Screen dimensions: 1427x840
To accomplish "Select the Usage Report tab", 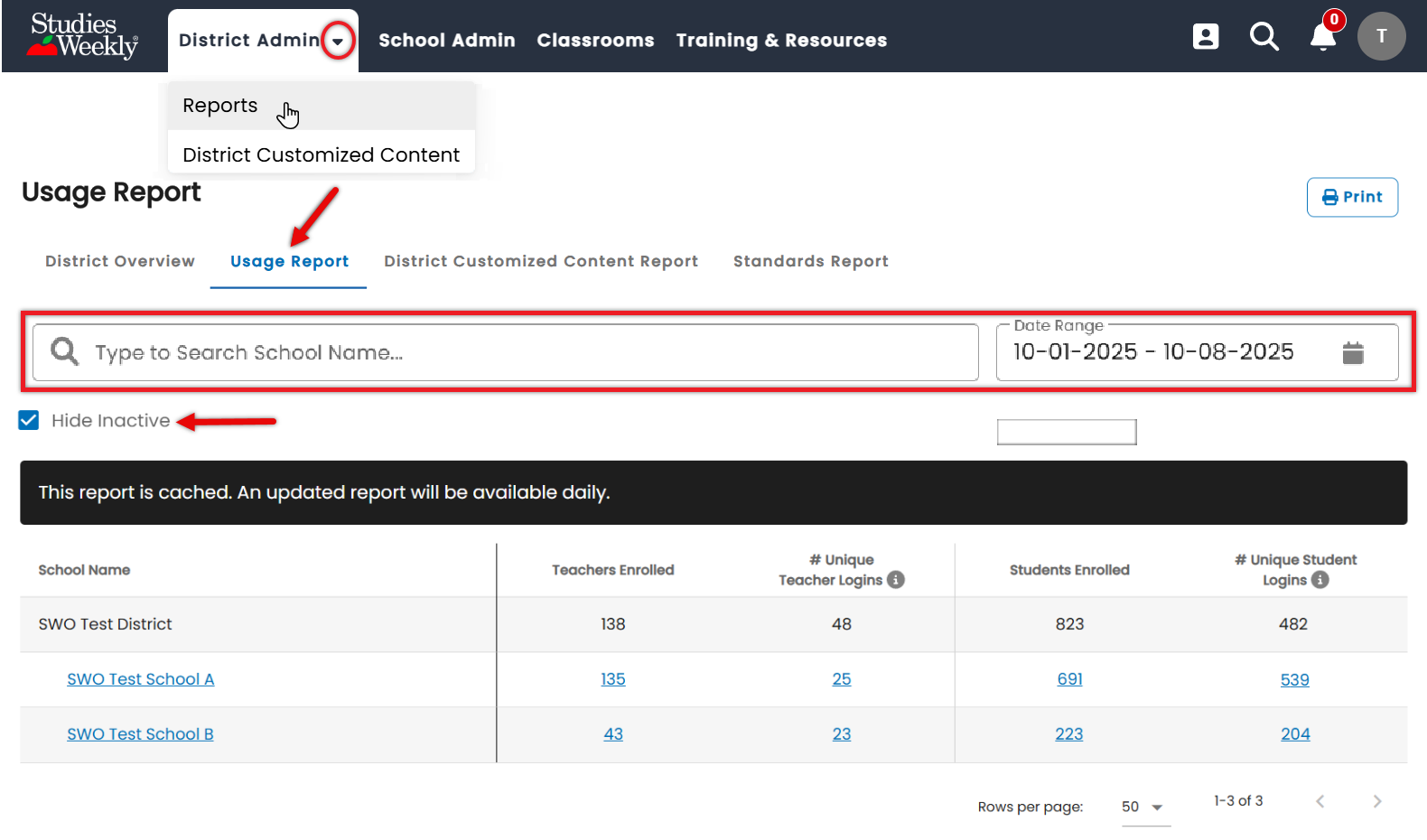I will coord(289,261).
